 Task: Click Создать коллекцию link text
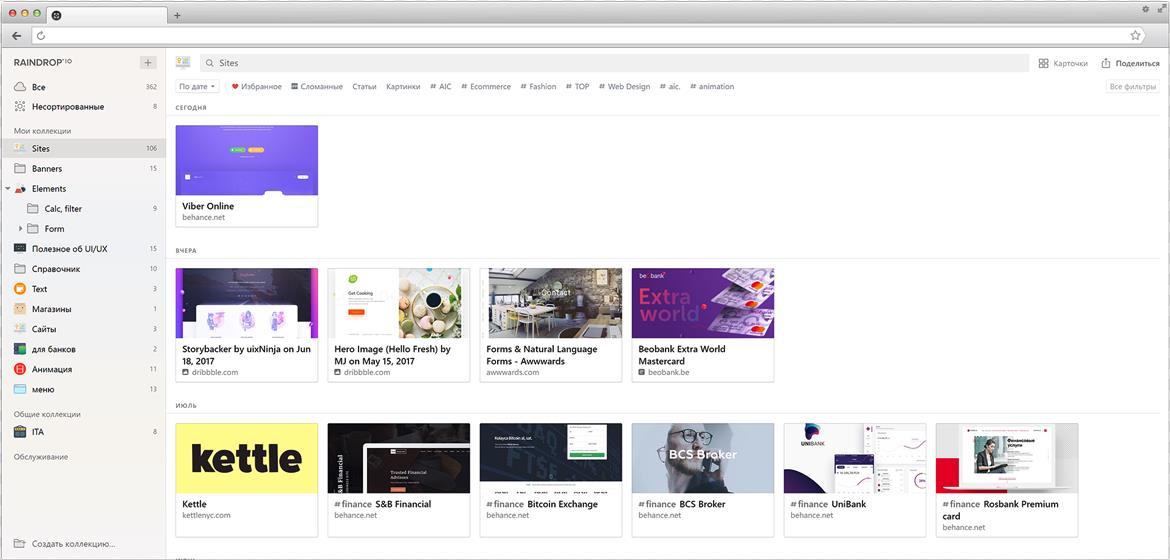tap(73, 544)
